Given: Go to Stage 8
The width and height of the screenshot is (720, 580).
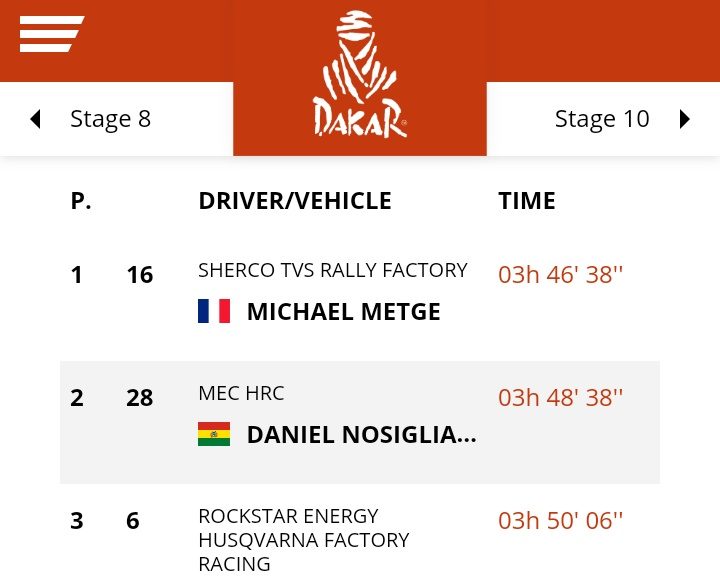Looking at the screenshot, I should 110,120.
